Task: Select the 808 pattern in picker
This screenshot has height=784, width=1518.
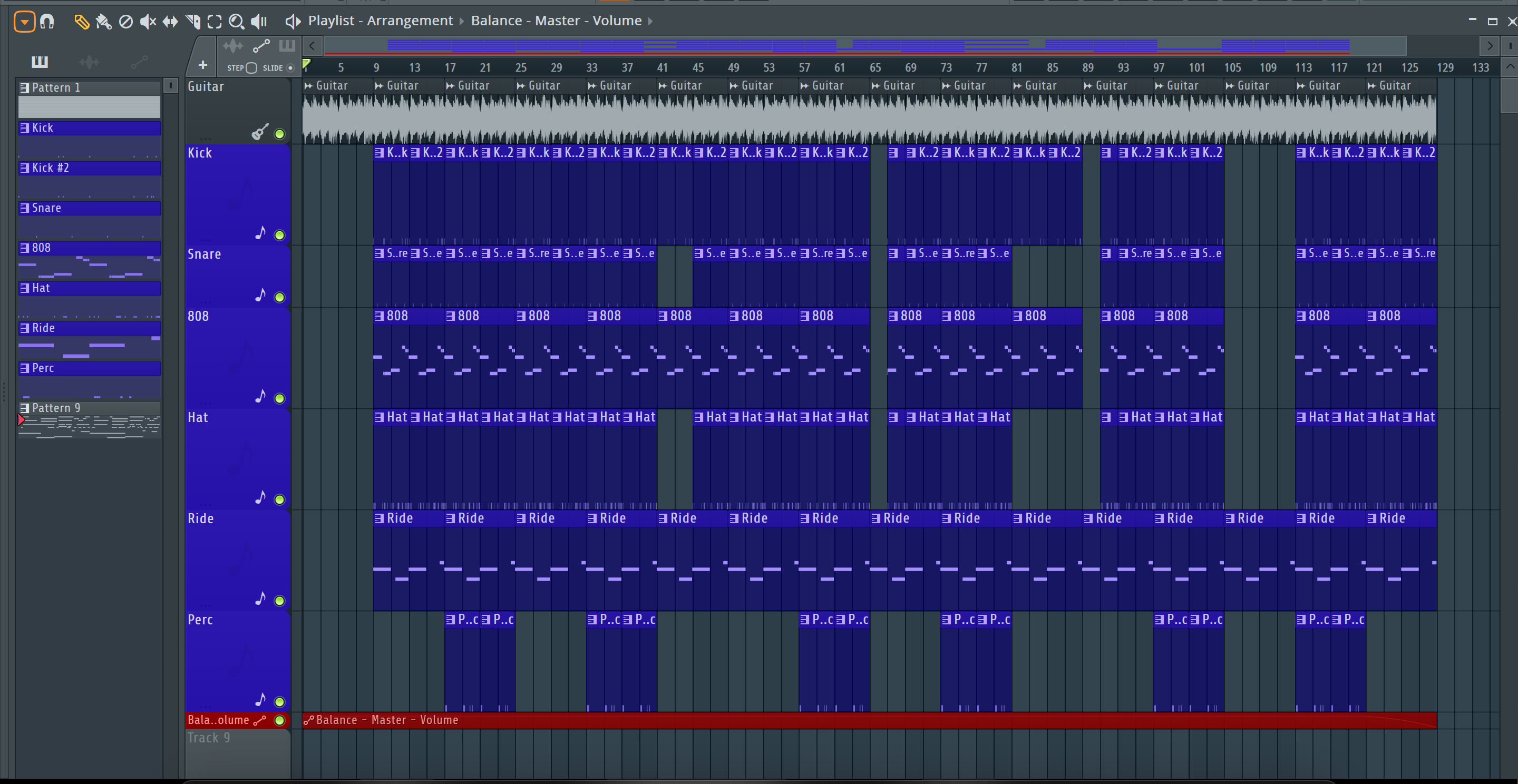Action: click(89, 248)
